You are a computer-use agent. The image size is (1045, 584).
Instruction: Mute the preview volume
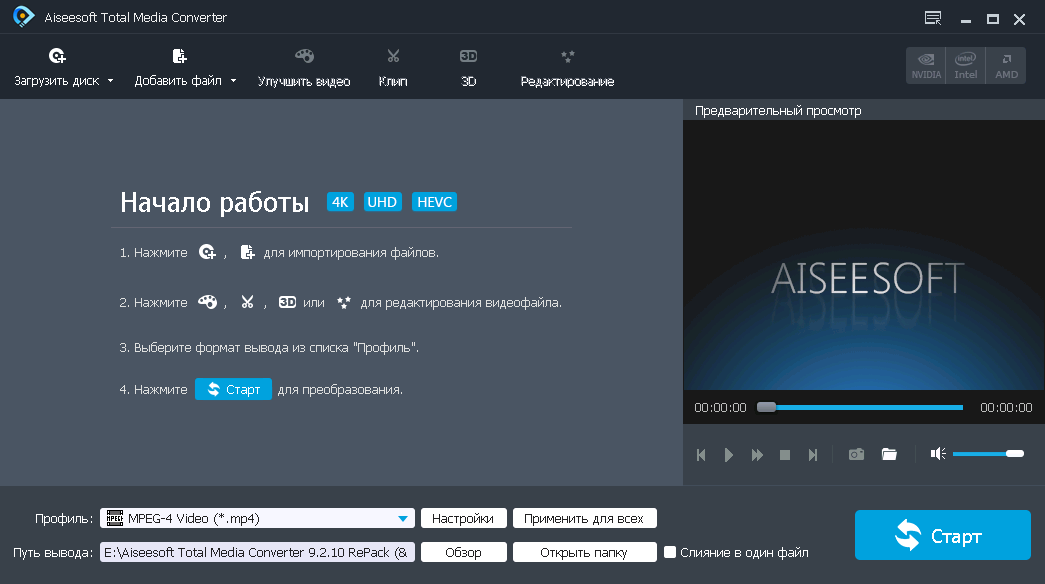(937, 453)
